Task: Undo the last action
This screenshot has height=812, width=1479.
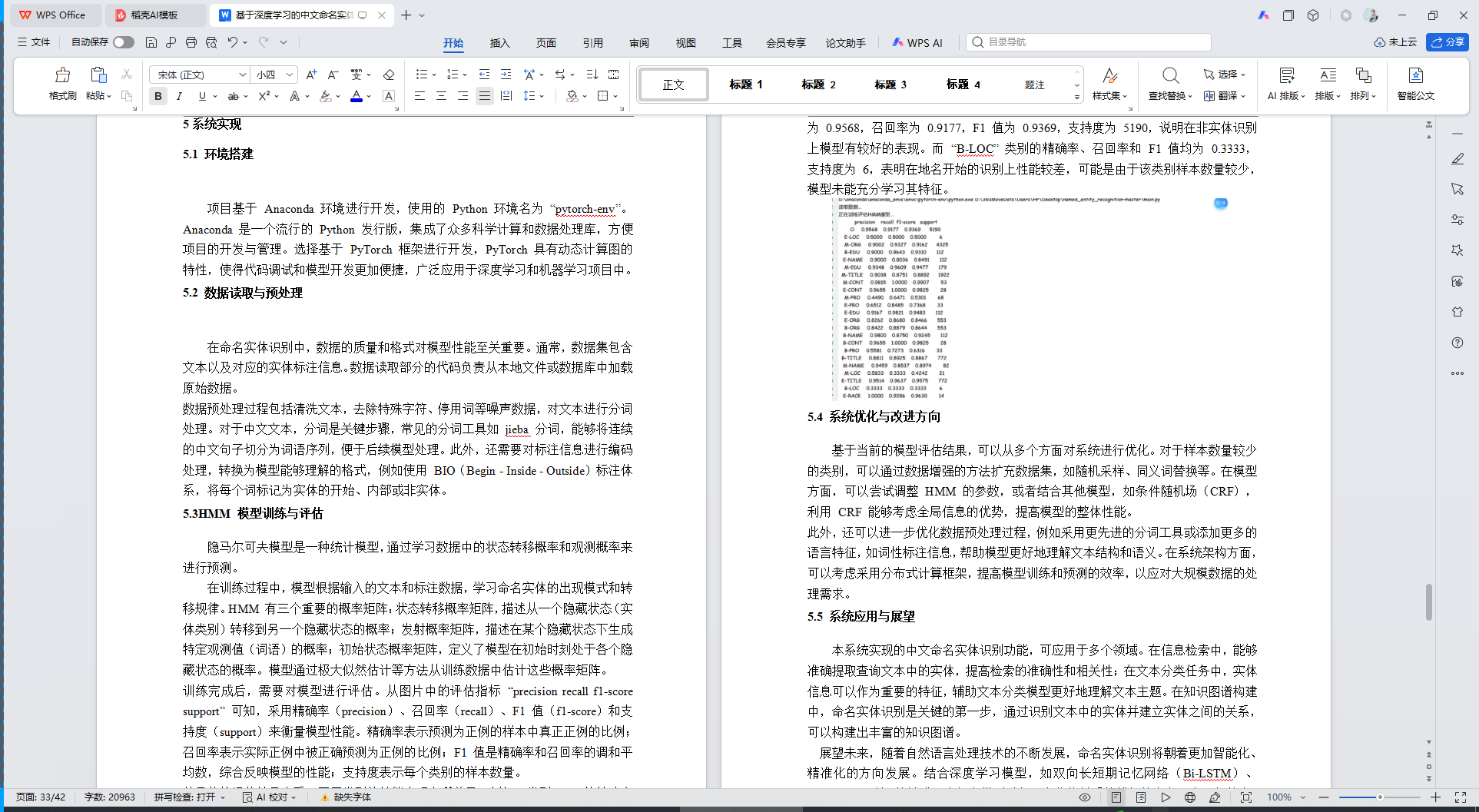Action: tap(232, 42)
